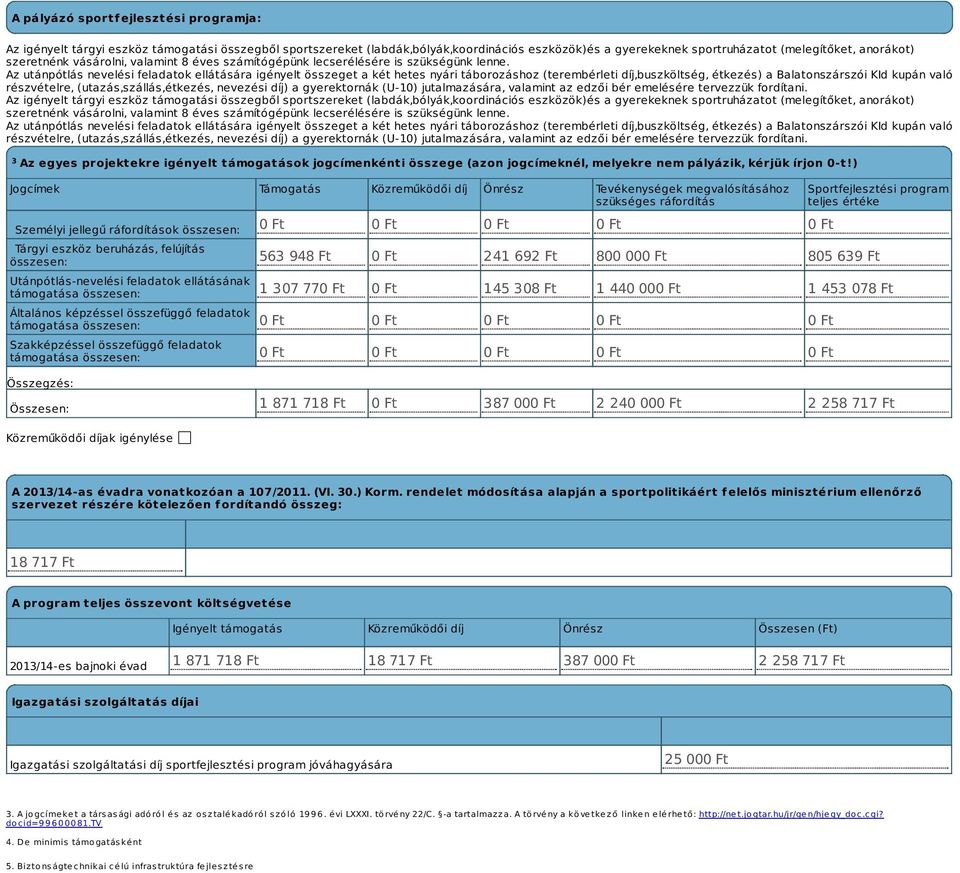Click Szakképzés program teljes értéke 0 Ft field
Image resolution: width=960 pixels, height=873 pixels.
coord(877,352)
